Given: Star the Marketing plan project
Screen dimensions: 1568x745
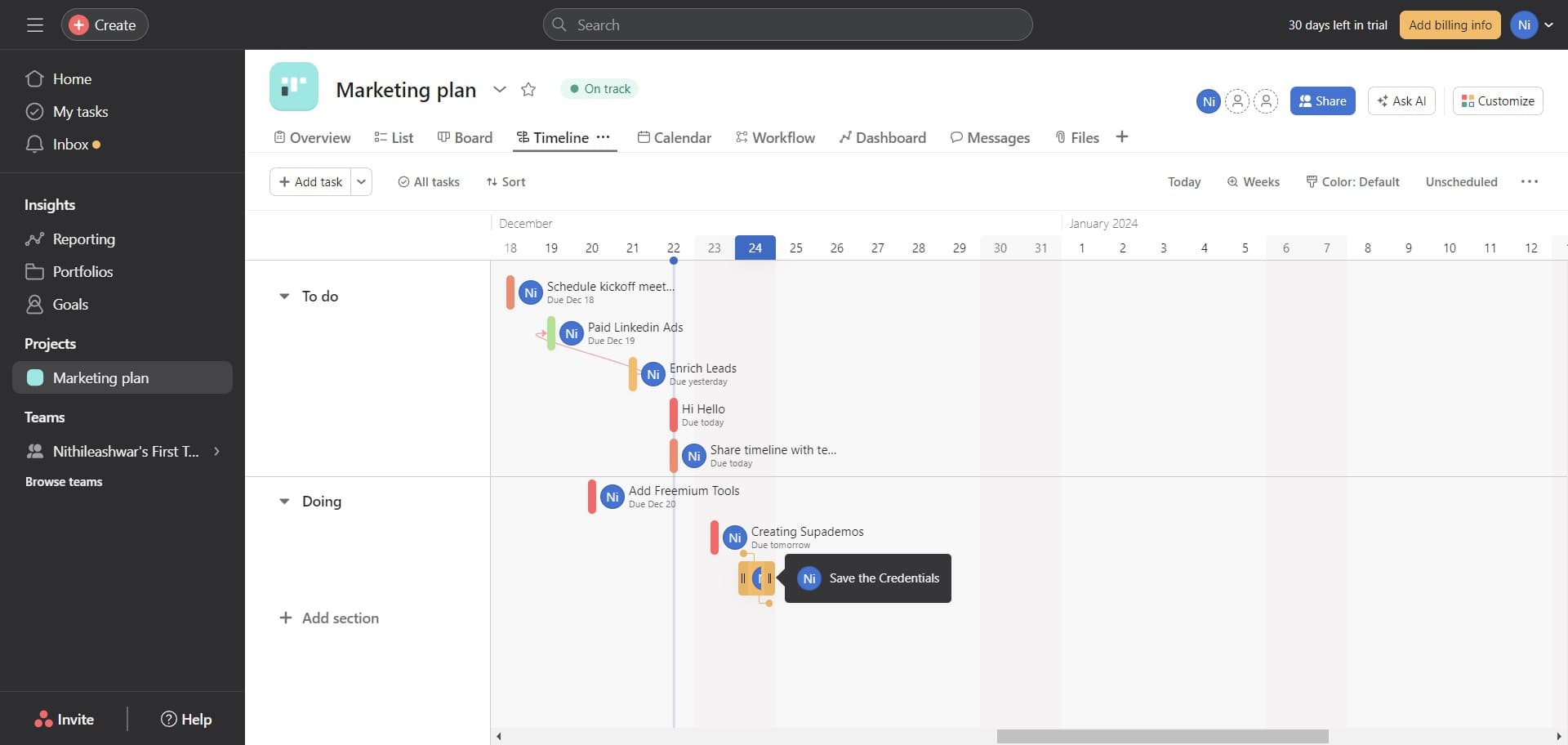Looking at the screenshot, I should point(528,89).
